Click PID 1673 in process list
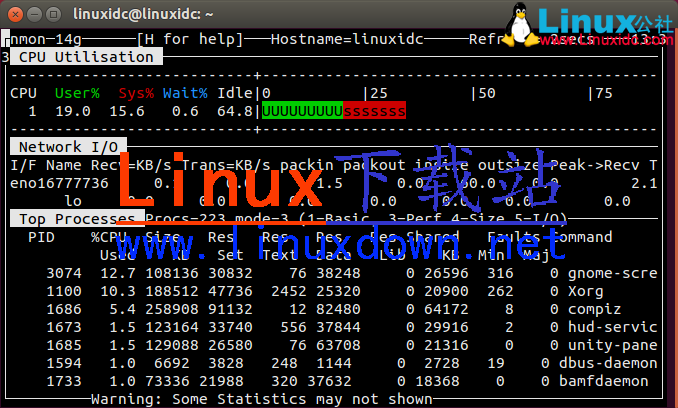Image resolution: width=678 pixels, height=408 pixels. click(x=64, y=327)
